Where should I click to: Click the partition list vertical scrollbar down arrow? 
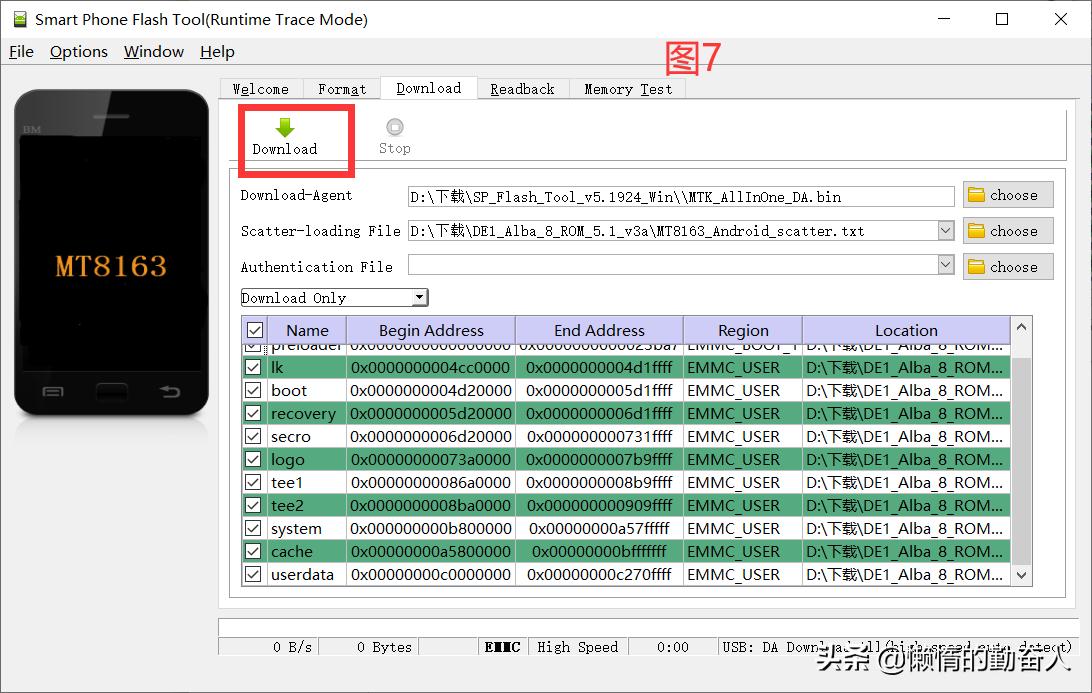point(1021,575)
